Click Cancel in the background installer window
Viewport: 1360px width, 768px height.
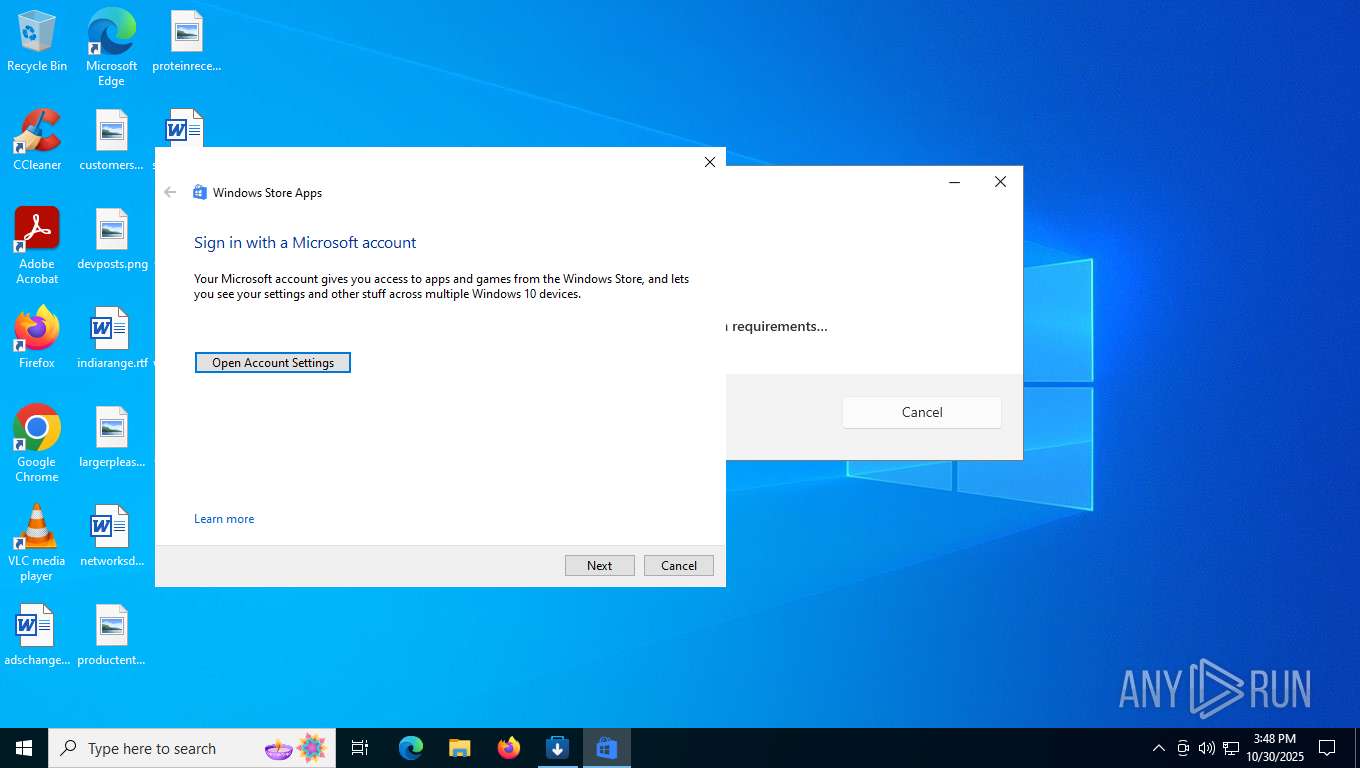pyautogui.click(x=922, y=412)
